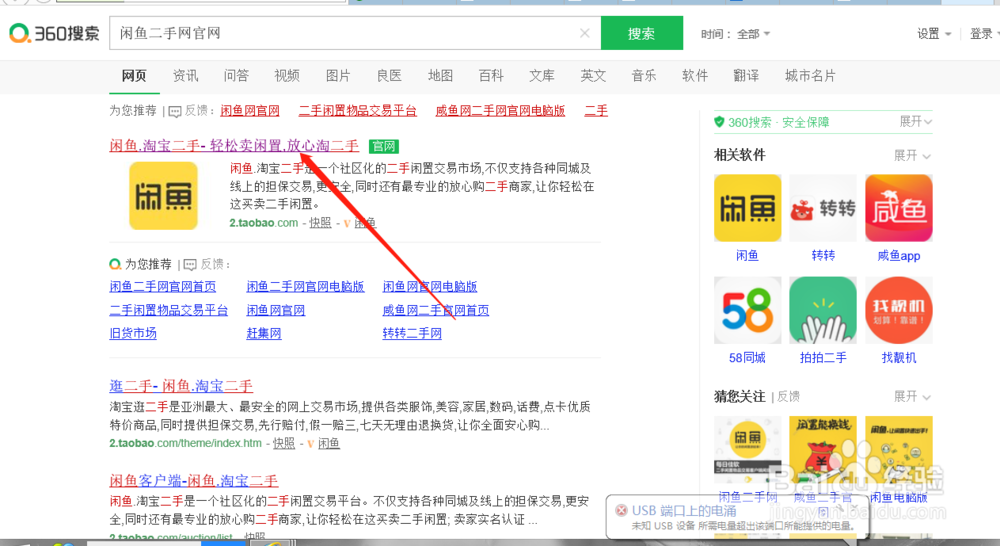This screenshot has height=546, width=1000.
Task: Click the 闲鱼 yellow logo in first result
Action: [163, 195]
